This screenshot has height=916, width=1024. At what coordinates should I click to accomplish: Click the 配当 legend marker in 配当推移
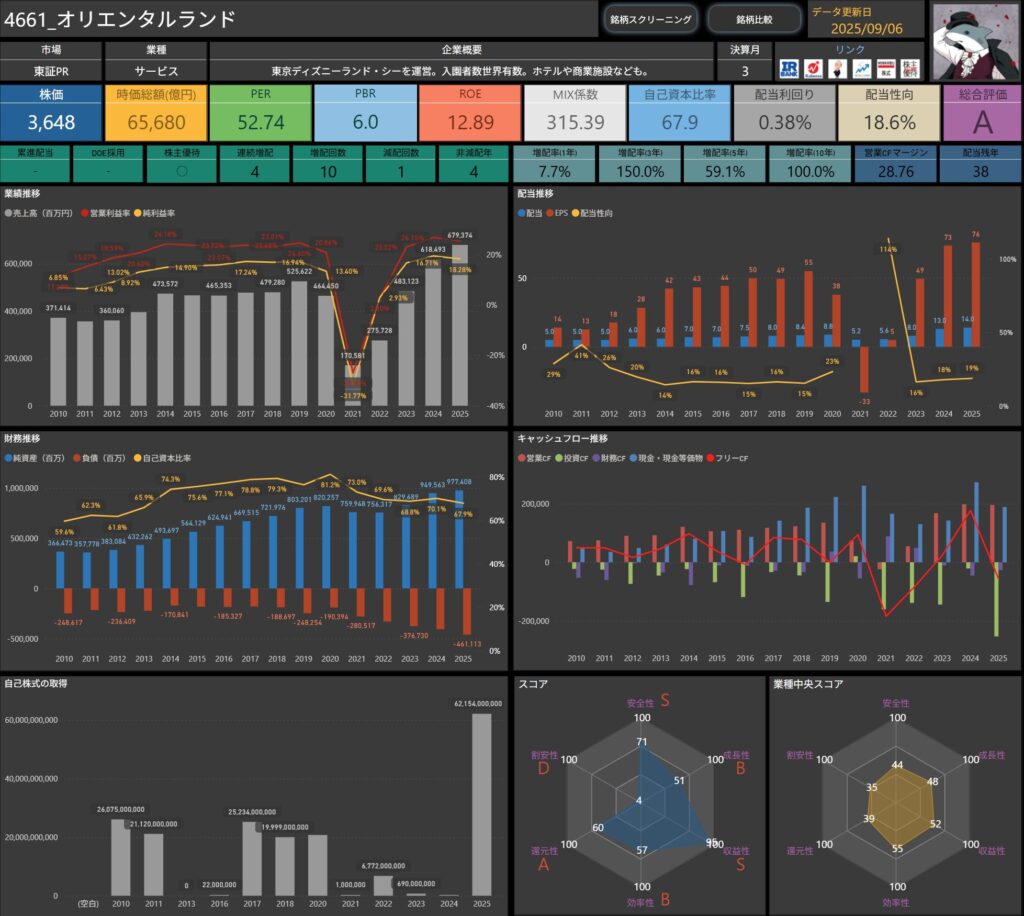(x=522, y=213)
